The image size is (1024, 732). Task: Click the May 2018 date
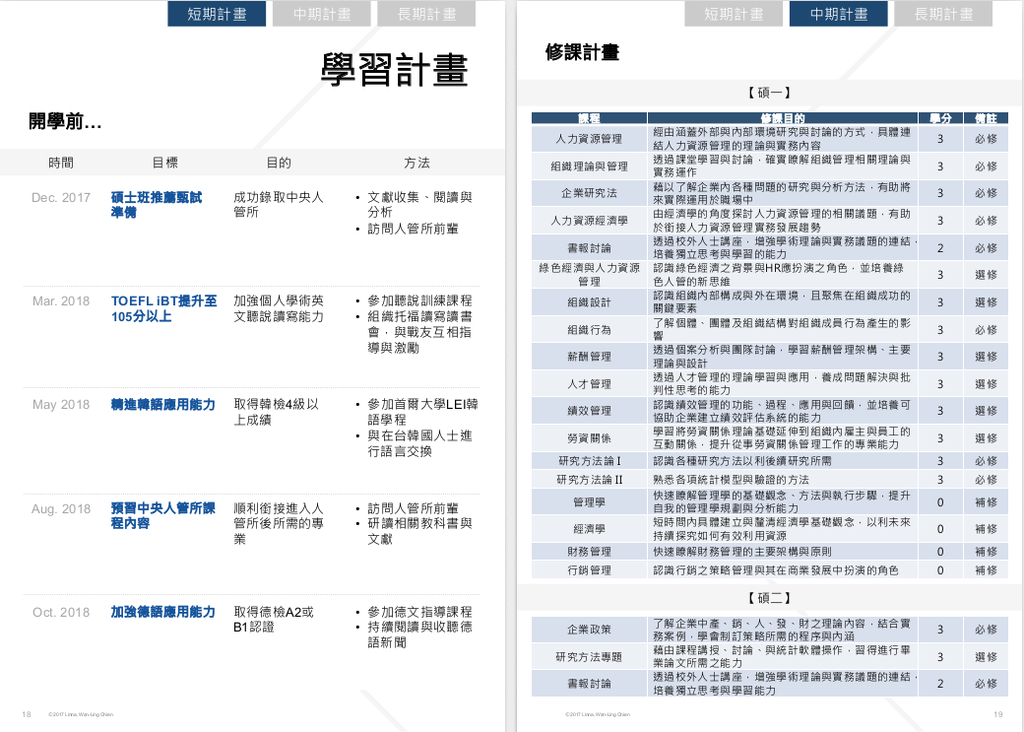coord(61,405)
